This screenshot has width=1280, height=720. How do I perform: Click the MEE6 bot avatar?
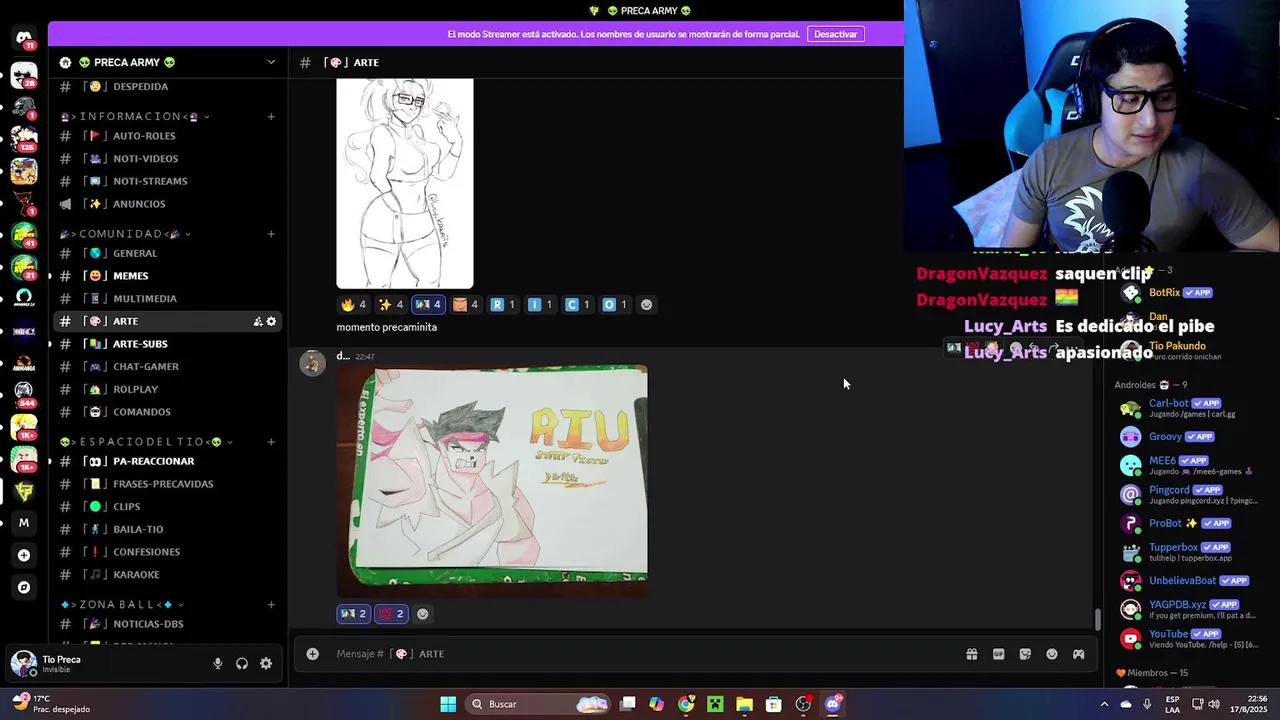point(1130,465)
